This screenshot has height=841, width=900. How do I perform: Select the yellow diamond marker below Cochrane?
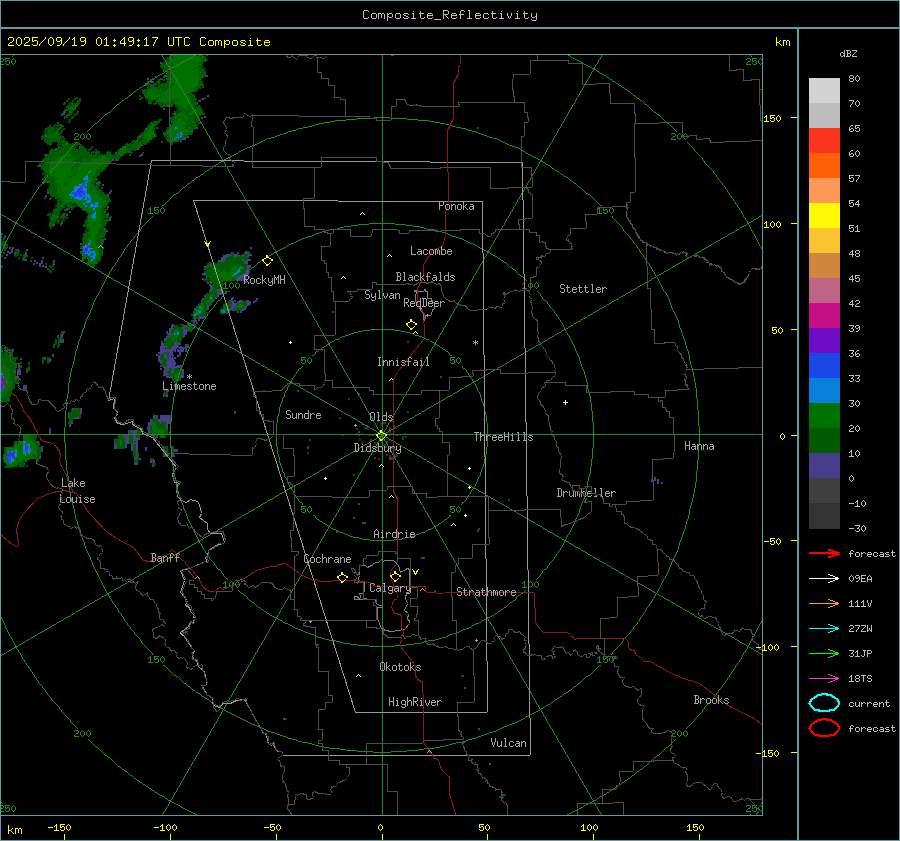point(342,578)
